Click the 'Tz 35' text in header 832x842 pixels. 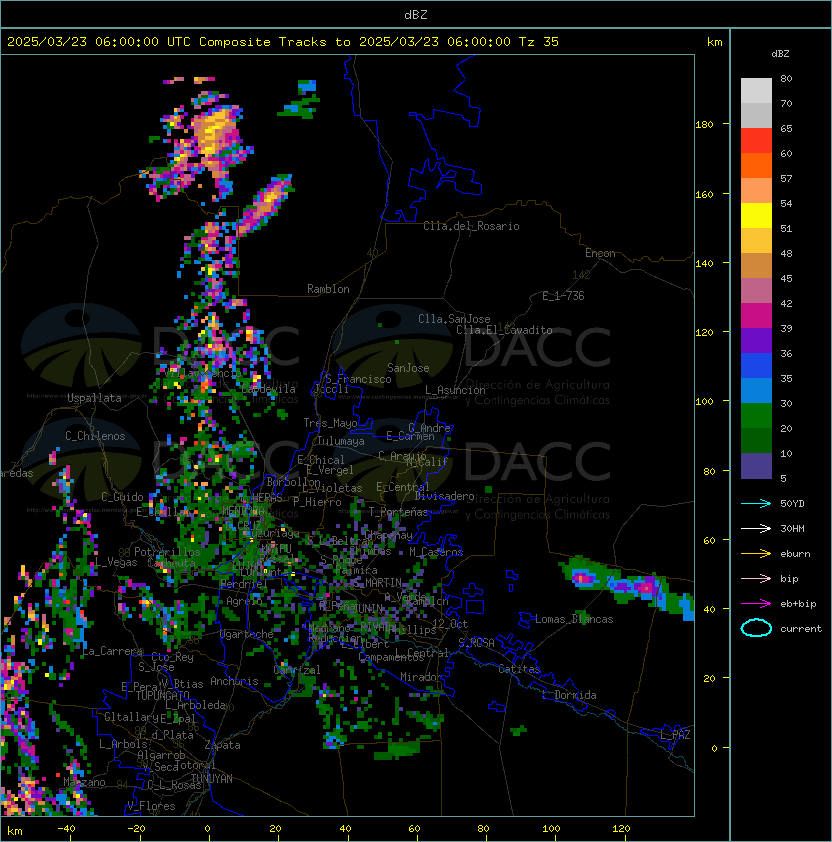point(539,42)
